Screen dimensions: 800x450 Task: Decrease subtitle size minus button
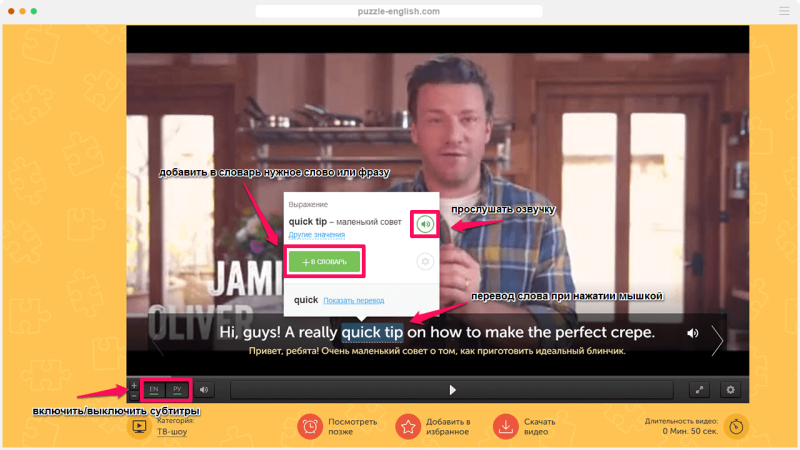134,395
